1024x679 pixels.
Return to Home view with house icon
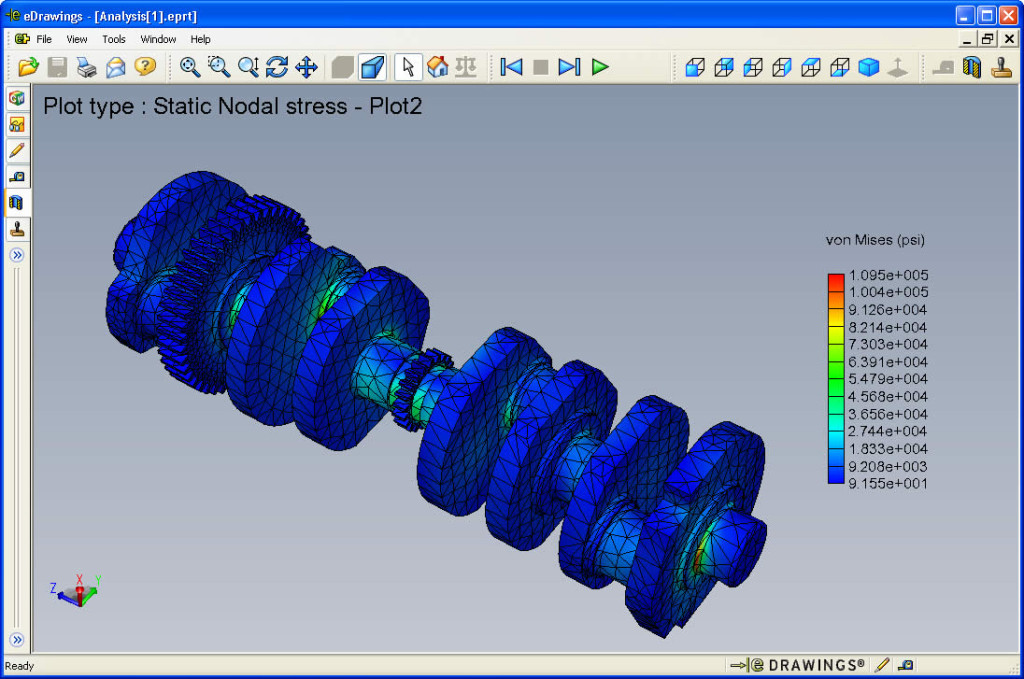click(x=437, y=67)
